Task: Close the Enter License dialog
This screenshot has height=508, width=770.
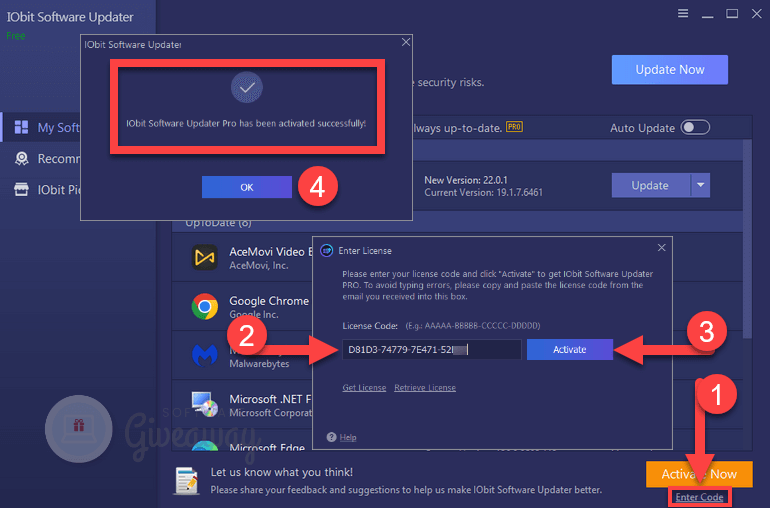Action: pos(661,248)
